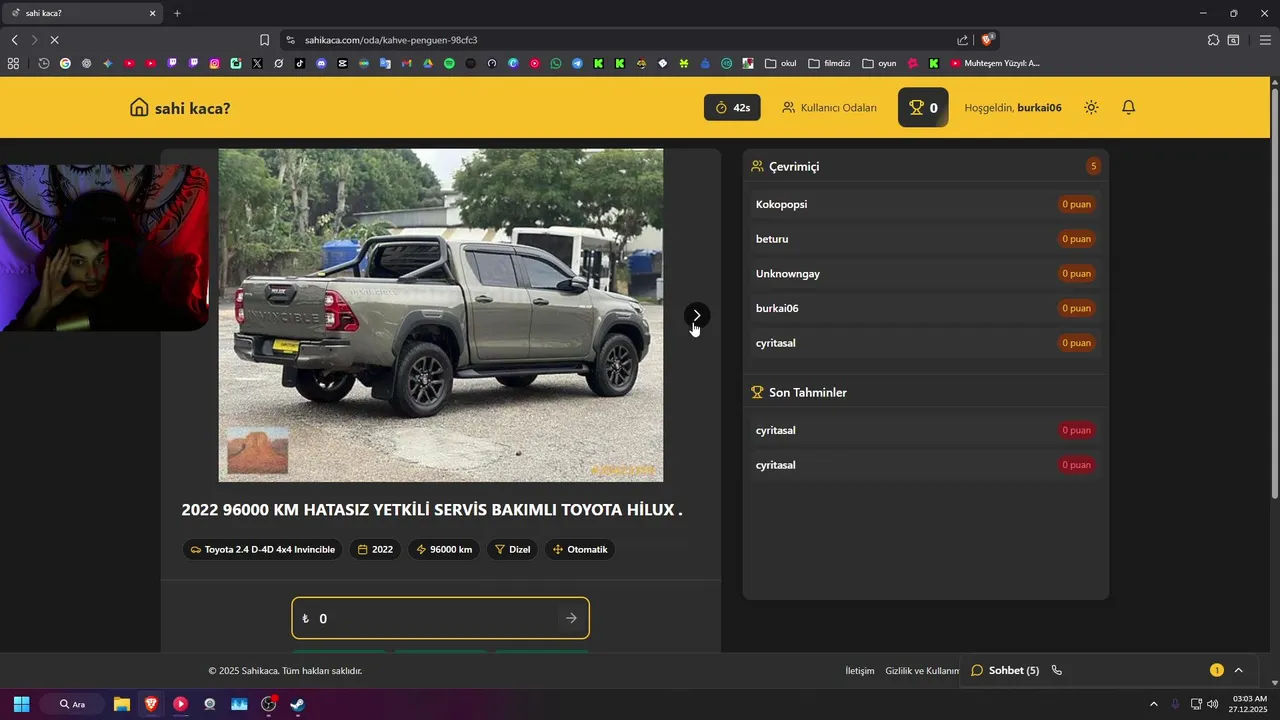Open the Gmail bookmark icon
The height and width of the screenshot is (720, 1280).
(406, 63)
